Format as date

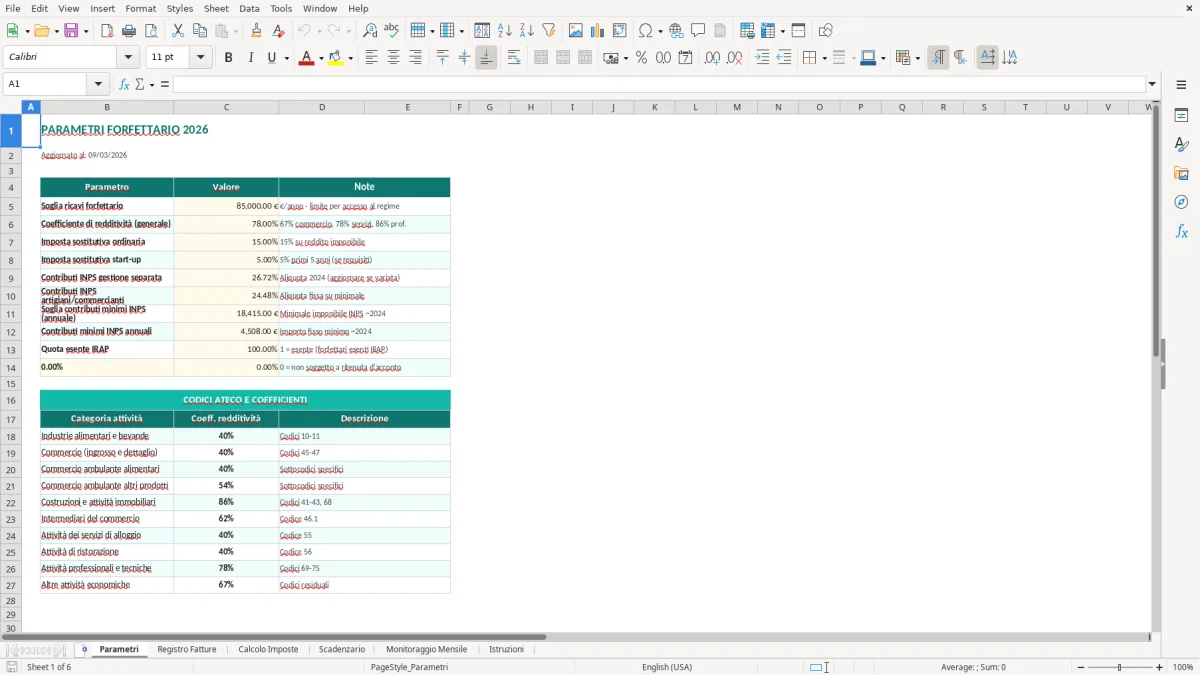click(x=685, y=58)
